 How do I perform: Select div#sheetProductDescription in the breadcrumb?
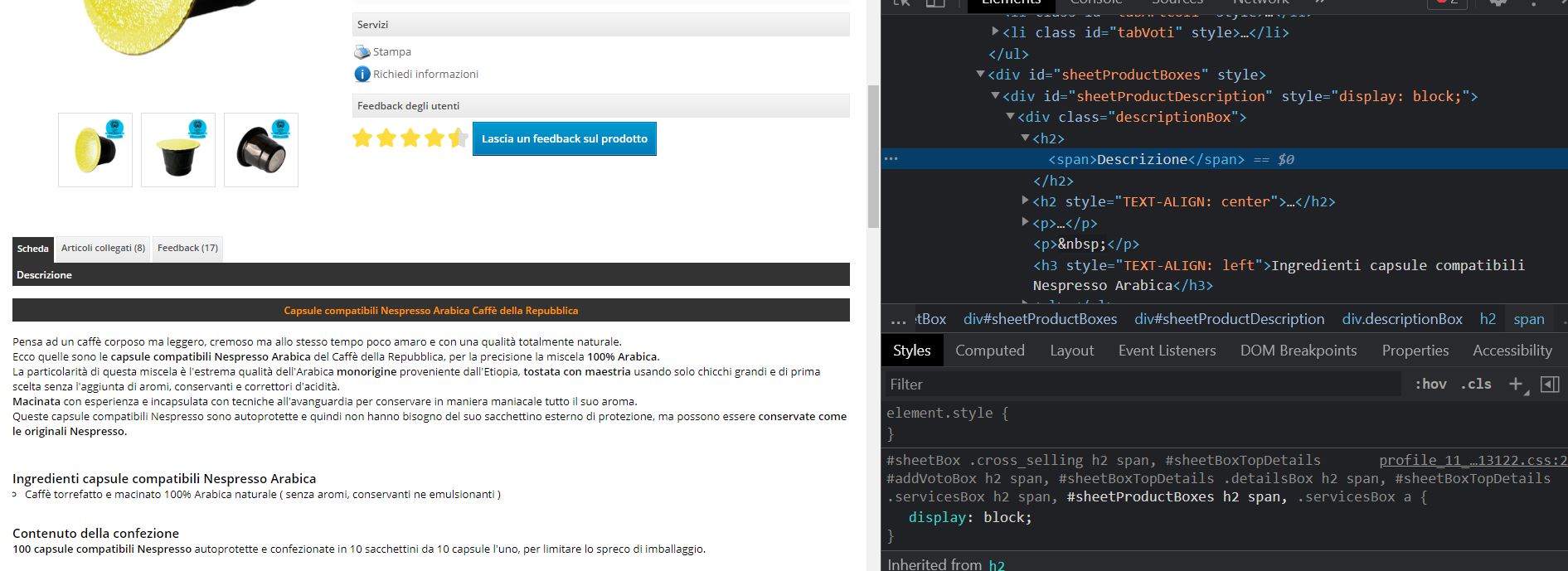(1230, 319)
